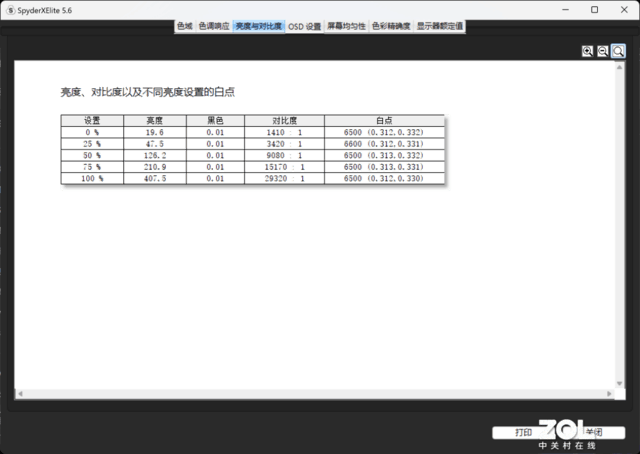Select the fit-to-window magnifier icon
This screenshot has height=454, width=640.
[x=618, y=51]
